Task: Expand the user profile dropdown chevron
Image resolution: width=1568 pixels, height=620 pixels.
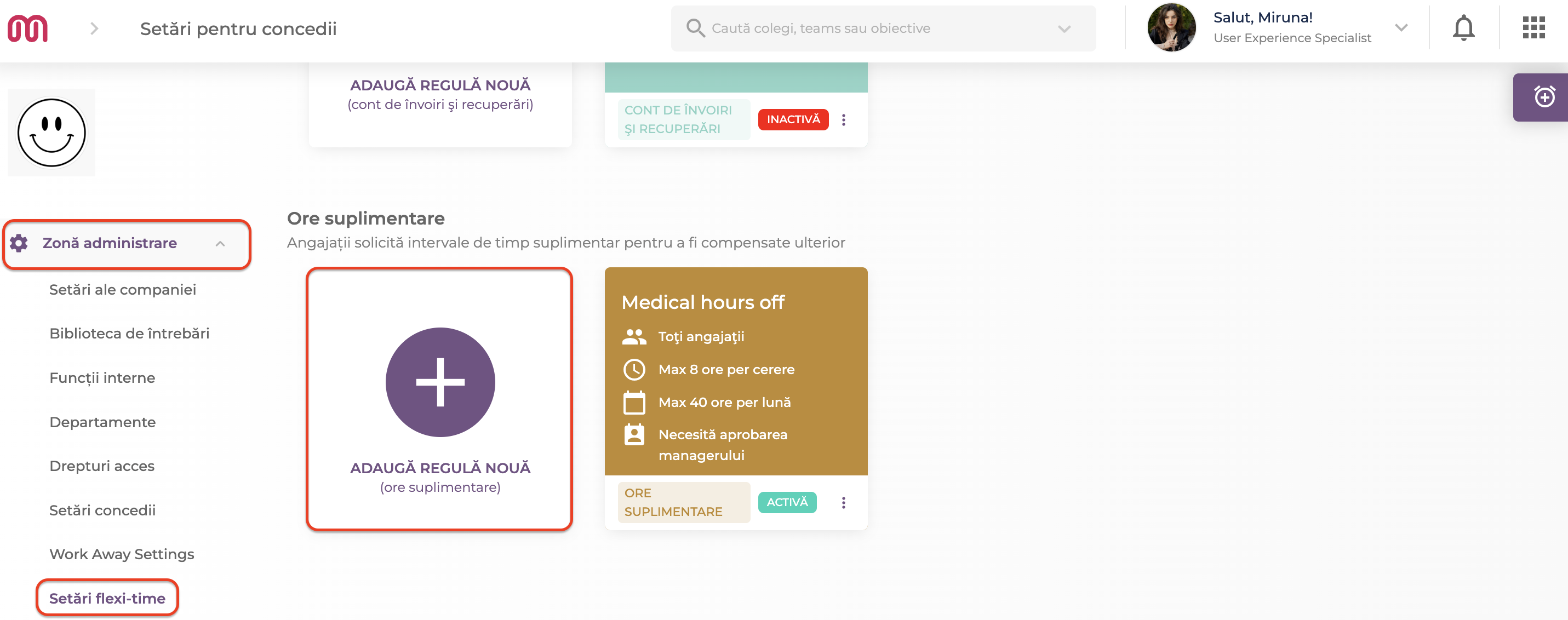Action: [1401, 28]
